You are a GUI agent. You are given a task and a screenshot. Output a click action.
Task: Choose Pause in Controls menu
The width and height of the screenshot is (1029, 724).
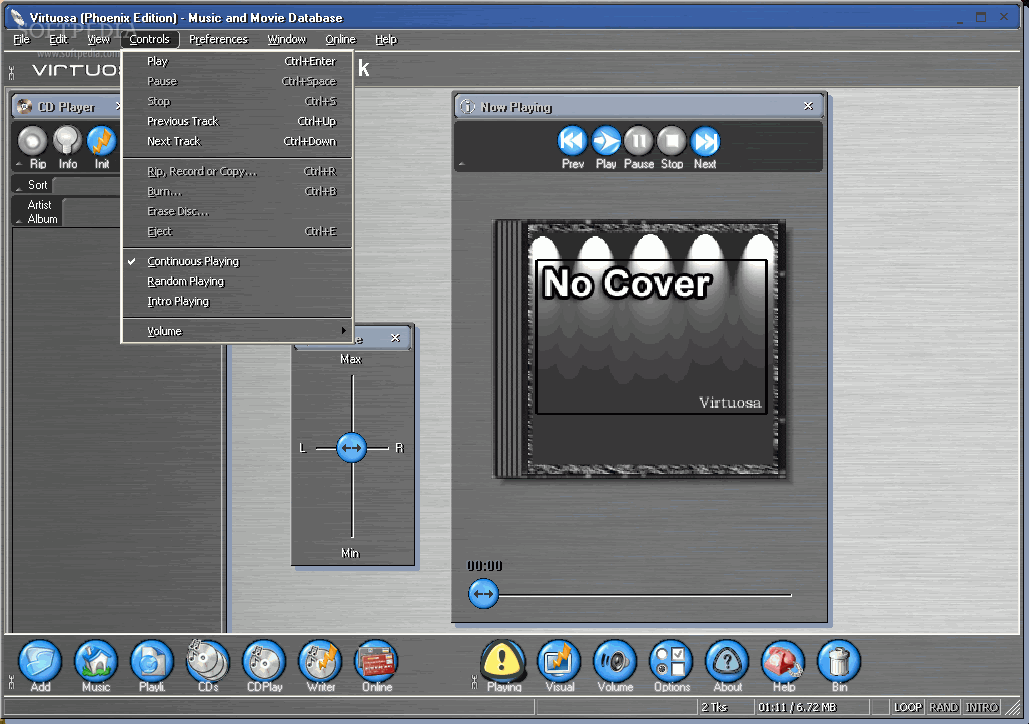(238, 81)
